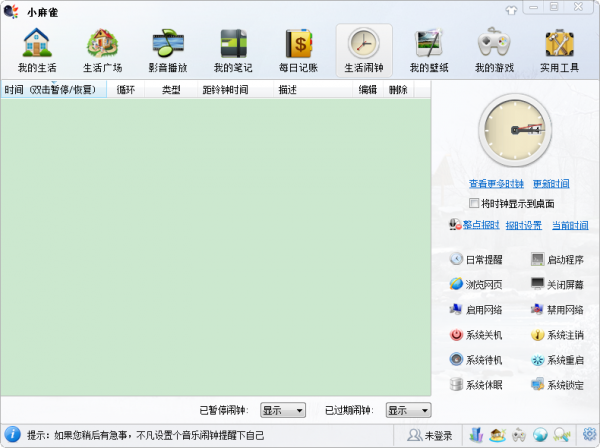Launch 影音播放 media player
The width and height of the screenshot is (600, 448).
tap(168, 51)
